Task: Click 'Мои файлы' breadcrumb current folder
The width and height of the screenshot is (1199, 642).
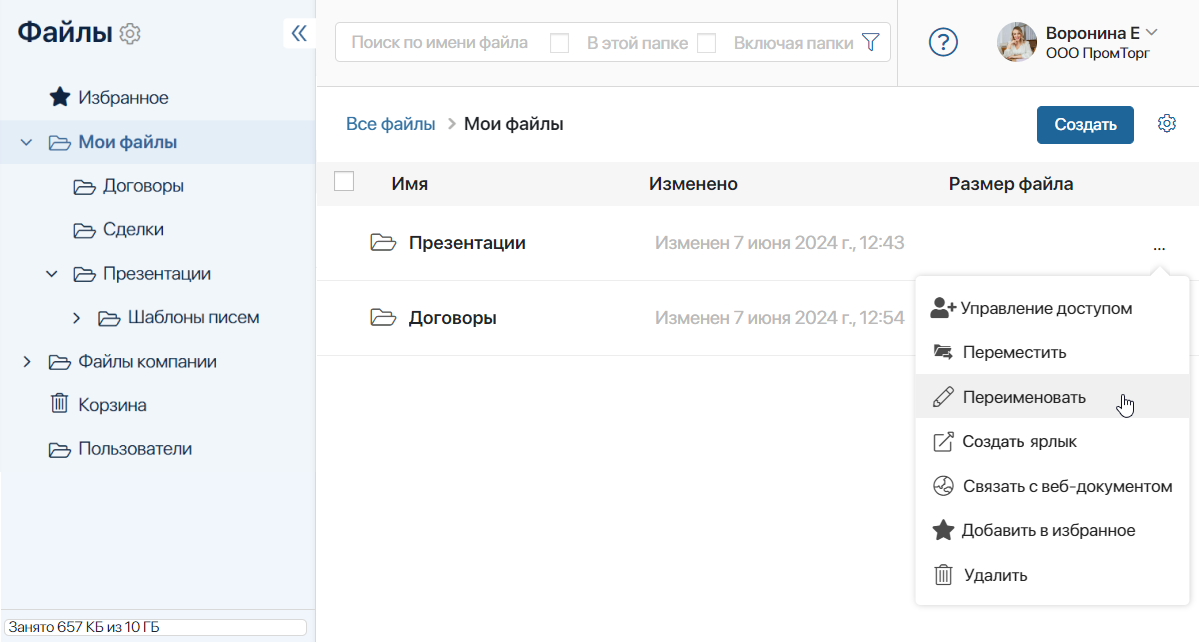Action: pos(513,124)
